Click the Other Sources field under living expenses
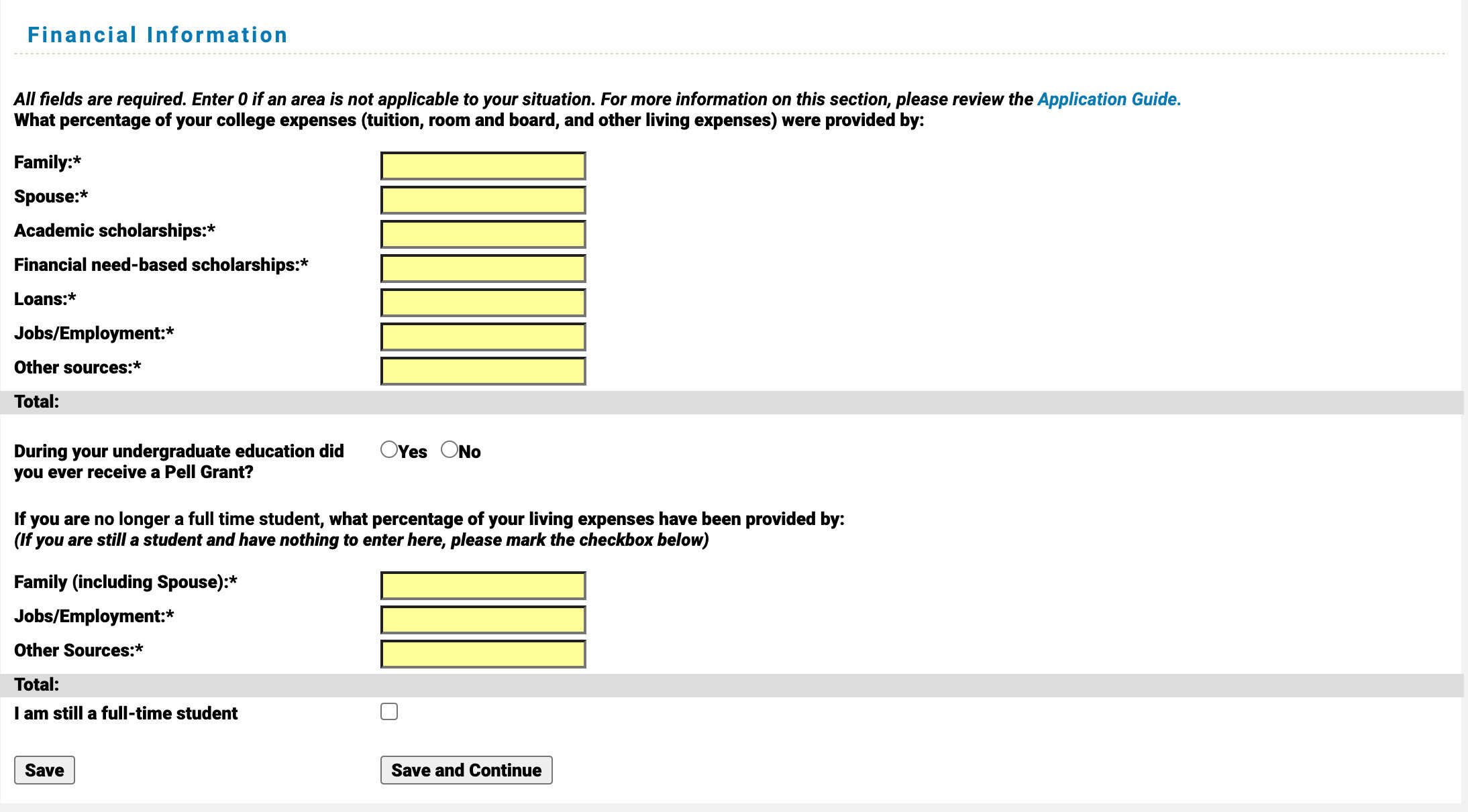This screenshot has width=1468, height=812. (482, 653)
